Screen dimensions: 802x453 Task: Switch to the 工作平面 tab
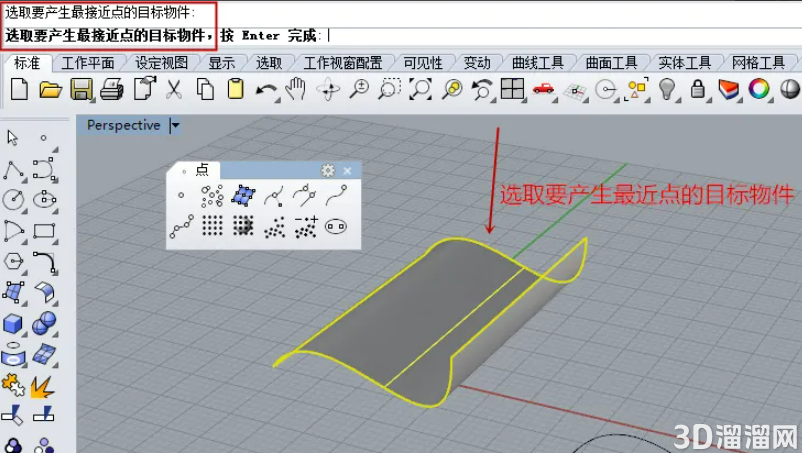click(88, 63)
